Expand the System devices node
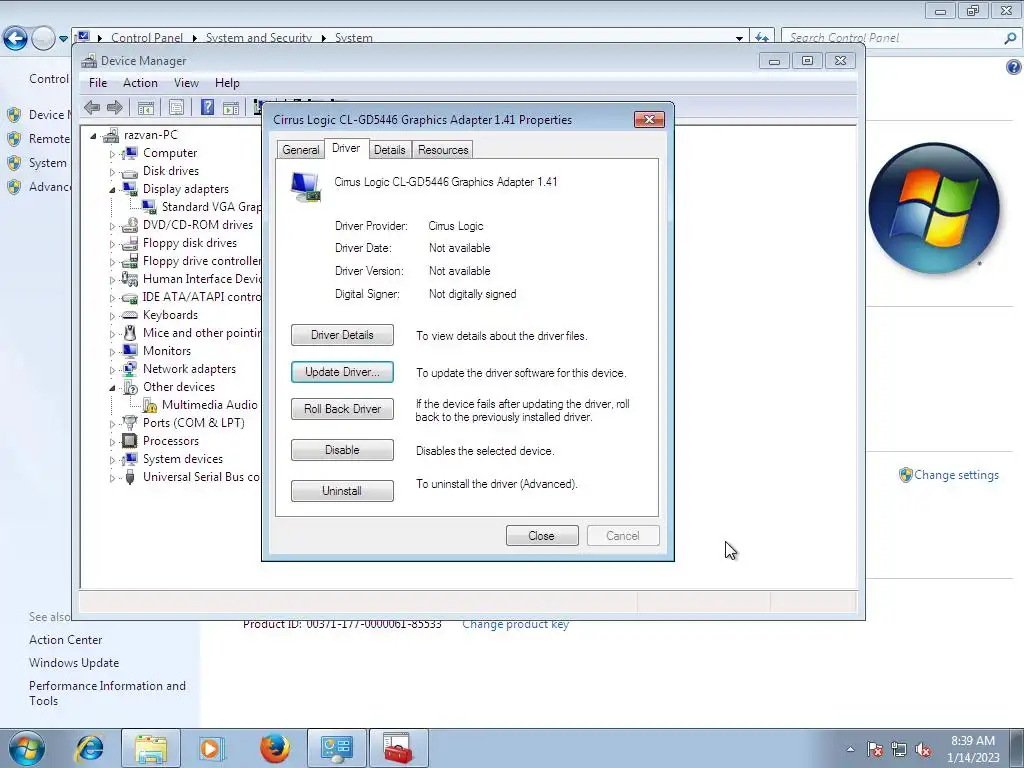This screenshot has height=768, width=1024. tap(112, 460)
